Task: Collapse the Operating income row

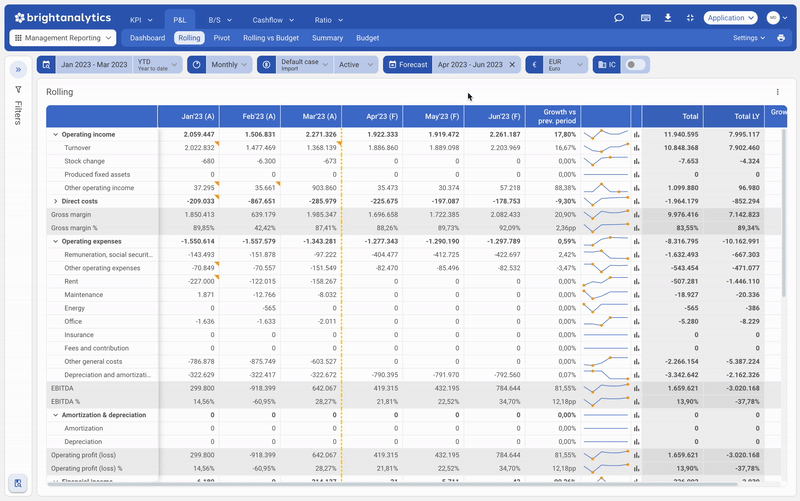Action: coord(56,135)
